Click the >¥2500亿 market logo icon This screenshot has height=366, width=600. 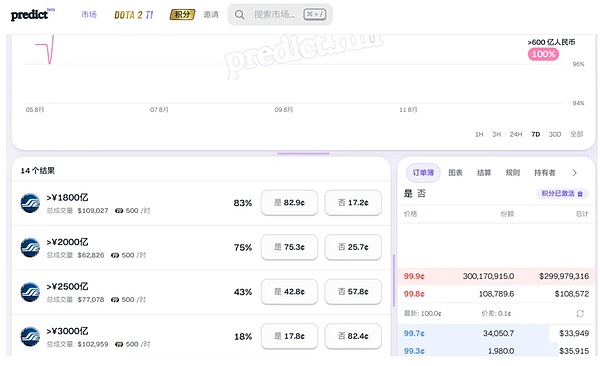click(x=30, y=292)
